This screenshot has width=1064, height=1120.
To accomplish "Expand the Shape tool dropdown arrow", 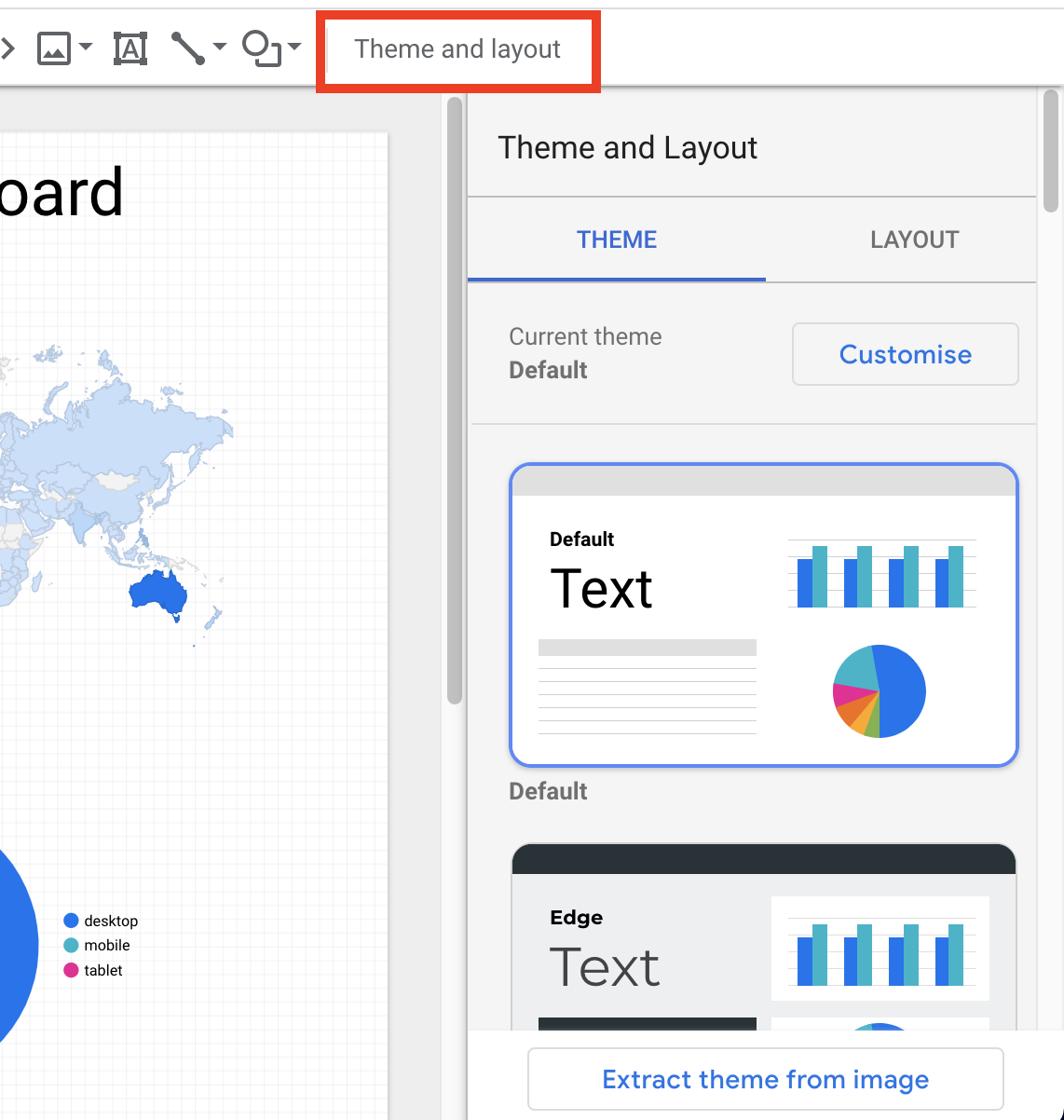I will (294, 47).
